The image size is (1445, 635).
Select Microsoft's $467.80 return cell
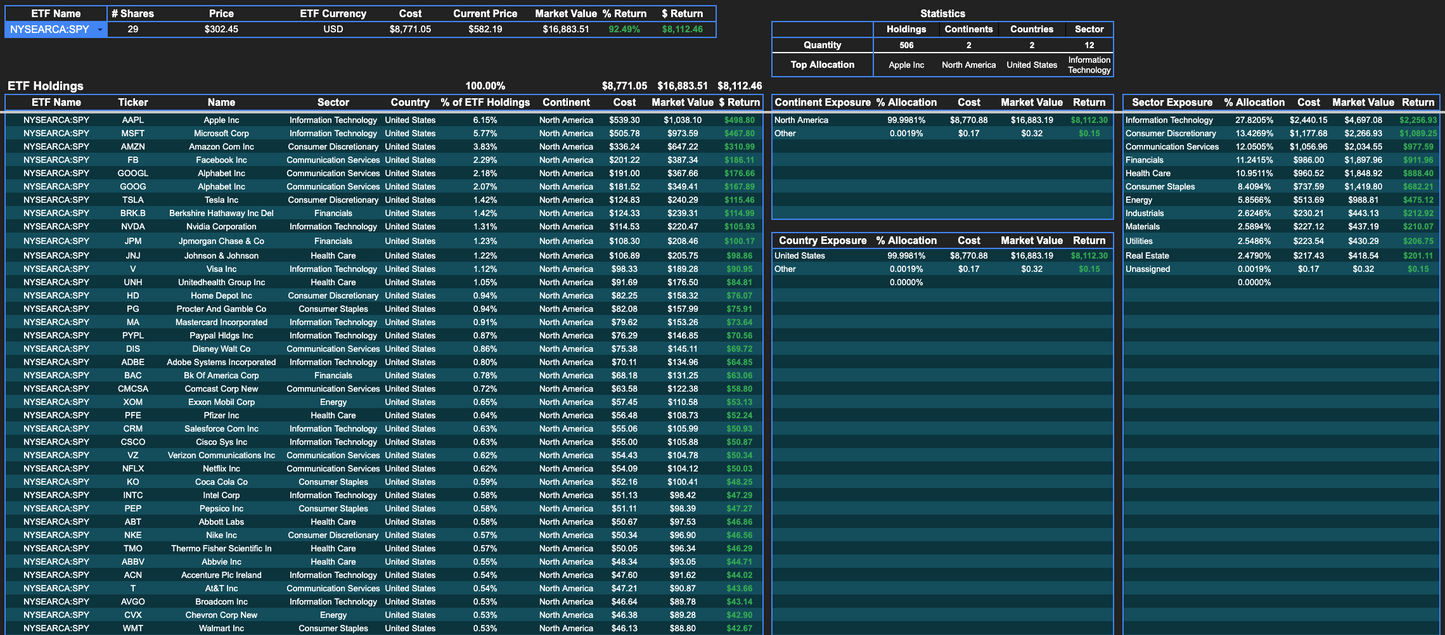pos(739,133)
